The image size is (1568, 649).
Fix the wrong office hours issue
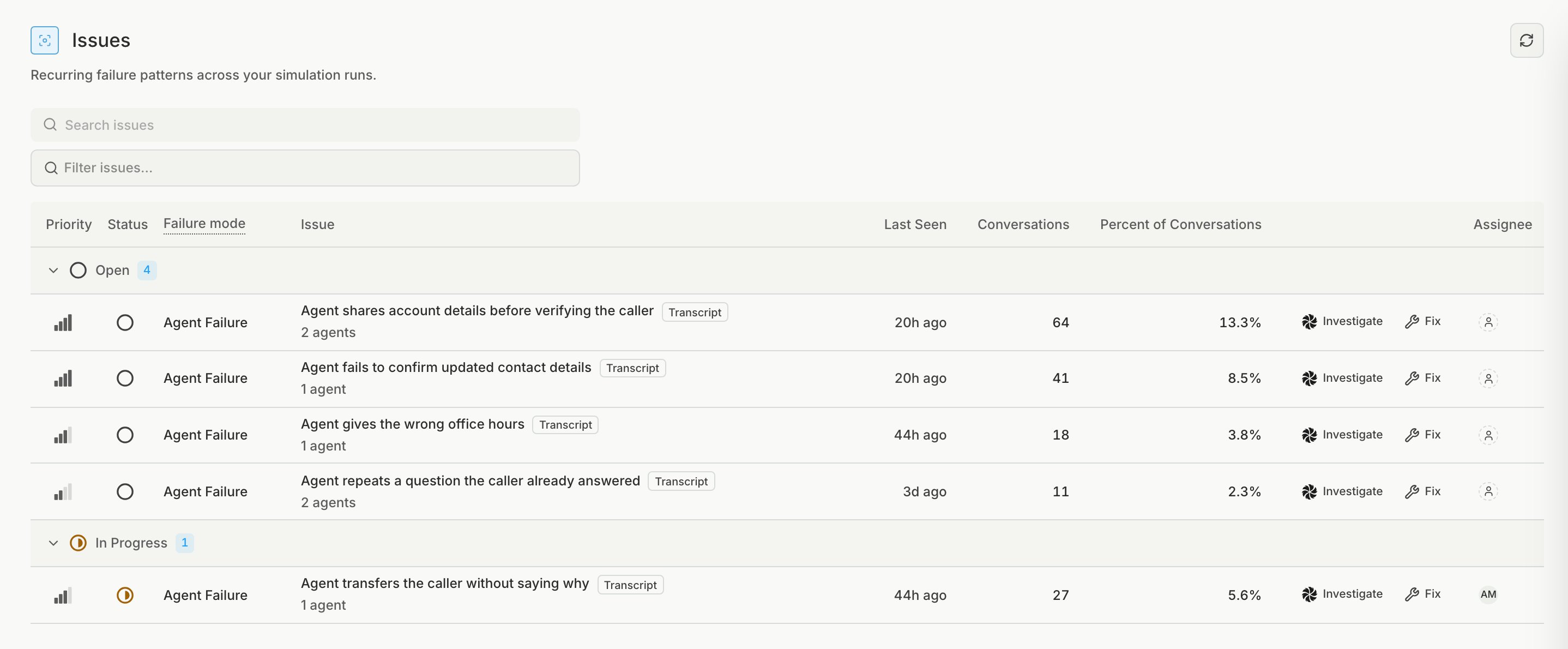pyautogui.click(x=1422, y=435)
